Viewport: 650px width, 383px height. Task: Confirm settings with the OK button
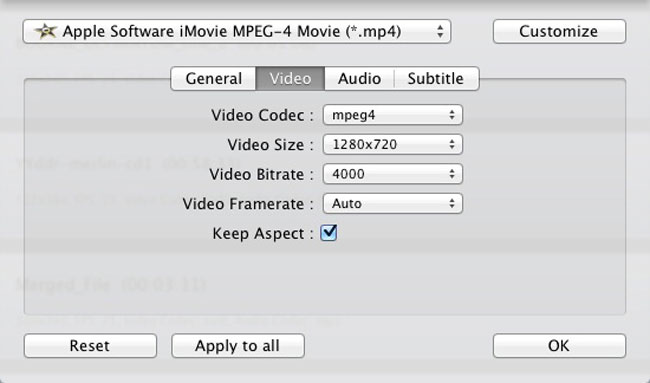pyautogui.click(x=559, y=346)
